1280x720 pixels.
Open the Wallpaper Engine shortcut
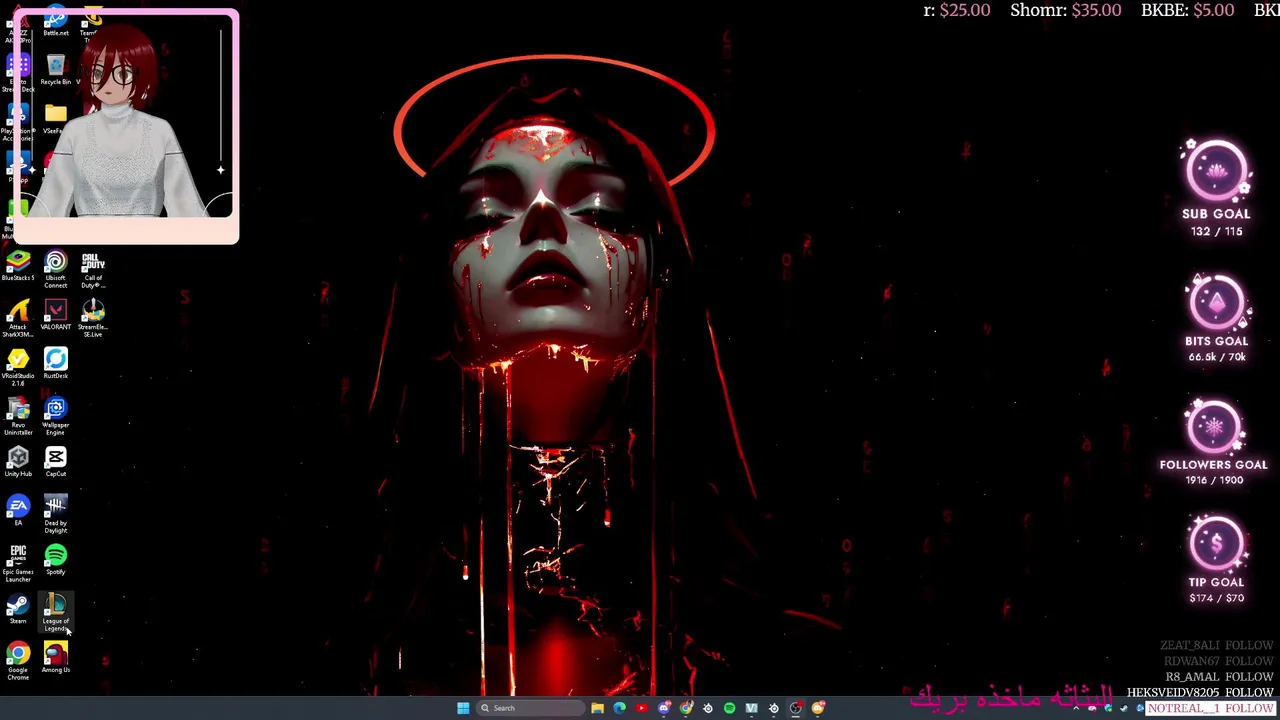coord(55,417)
